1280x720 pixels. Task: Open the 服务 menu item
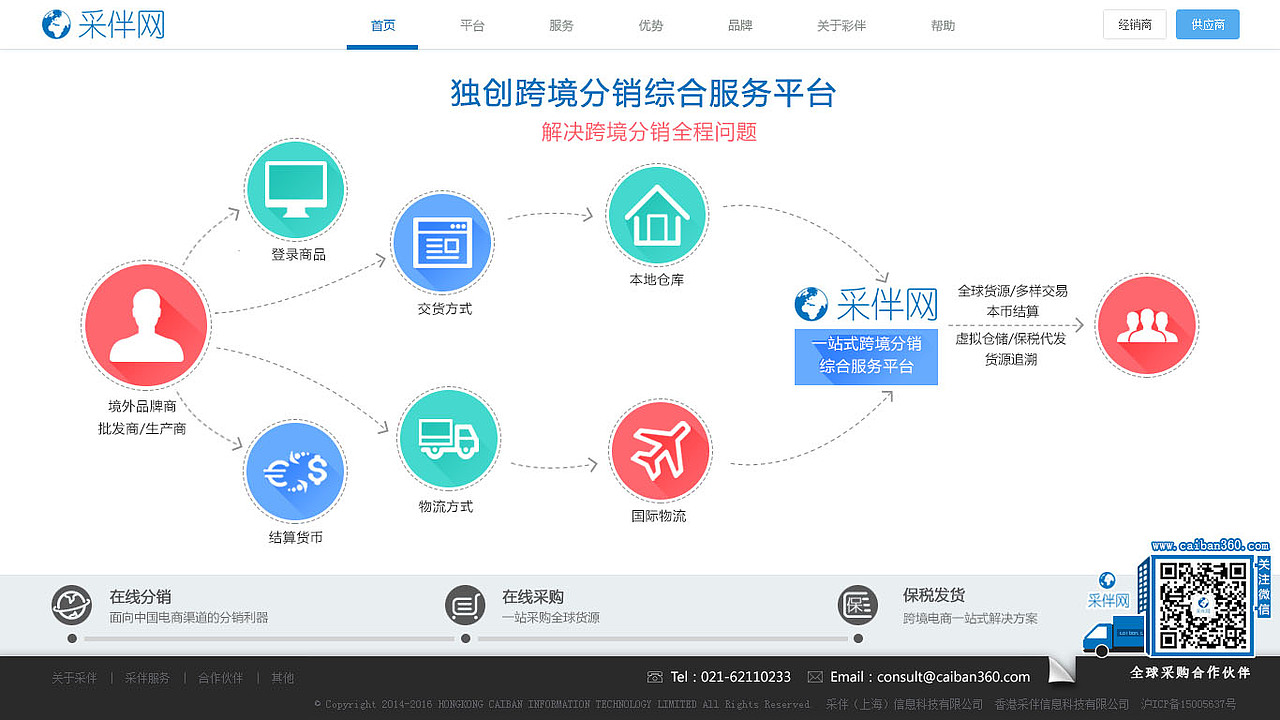pos(561,25)
